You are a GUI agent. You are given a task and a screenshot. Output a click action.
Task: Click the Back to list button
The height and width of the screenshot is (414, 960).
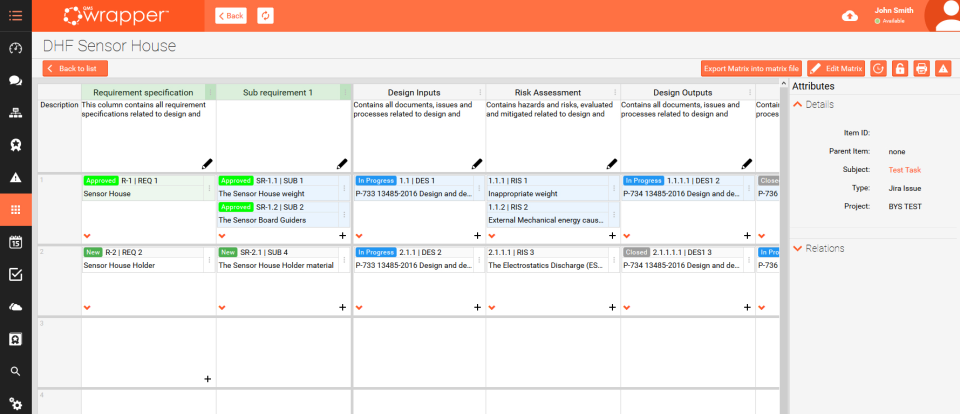(x=75, y=68)
